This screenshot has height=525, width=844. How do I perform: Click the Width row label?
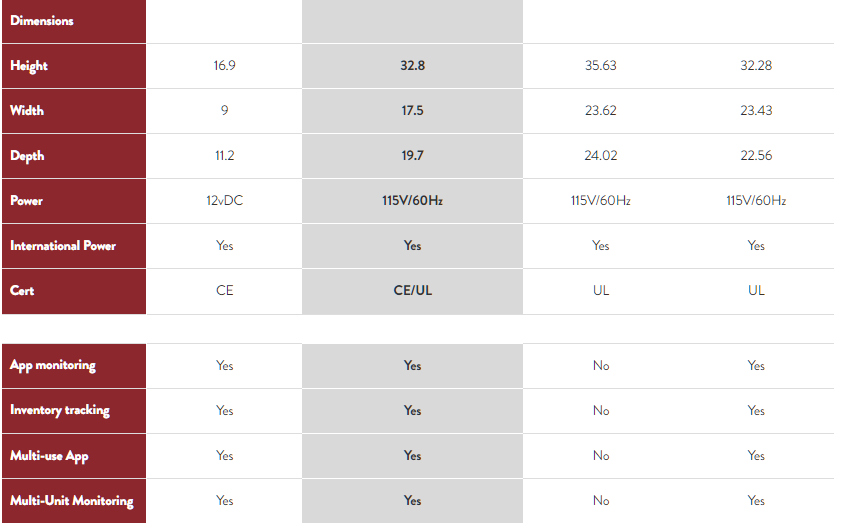(27, 110)
